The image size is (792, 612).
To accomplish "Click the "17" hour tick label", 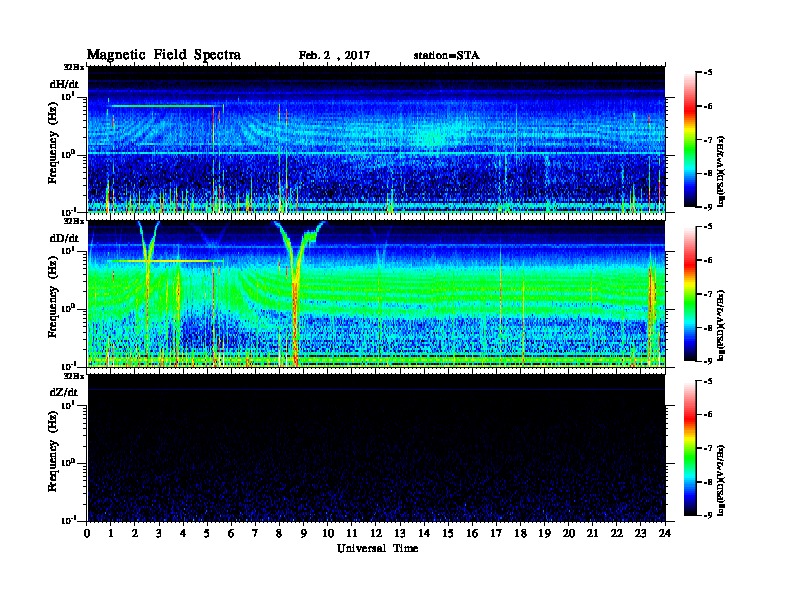I will pos(497,534).
